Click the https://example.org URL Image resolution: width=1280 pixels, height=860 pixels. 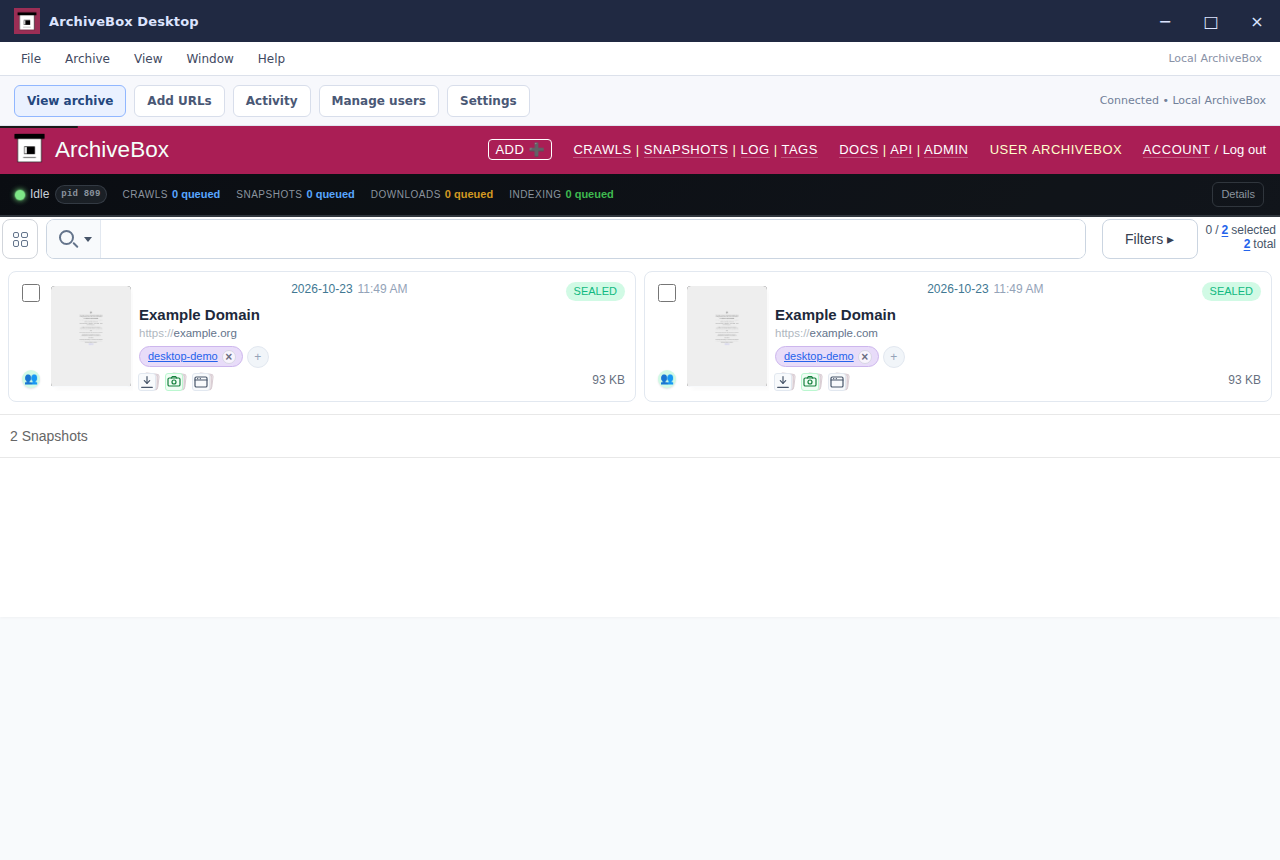pyautogui.click(x=188, y=334)
